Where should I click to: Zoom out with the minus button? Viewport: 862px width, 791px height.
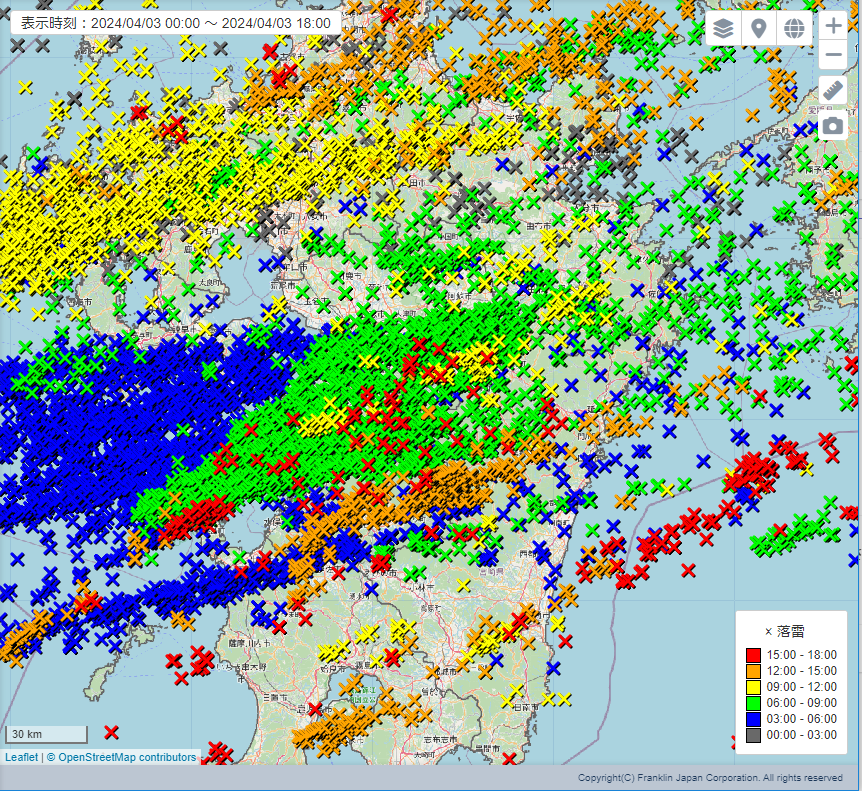(833, 54)
